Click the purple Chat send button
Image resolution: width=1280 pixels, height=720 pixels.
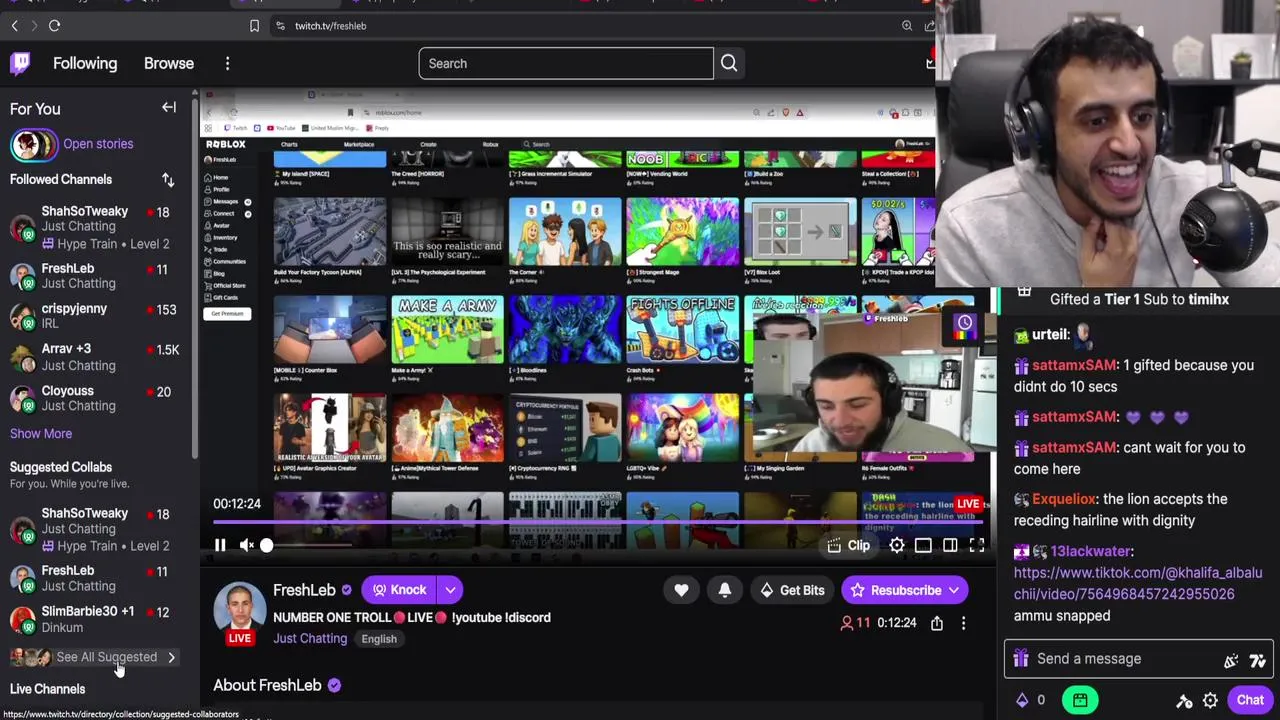[x=1250, y=700]
